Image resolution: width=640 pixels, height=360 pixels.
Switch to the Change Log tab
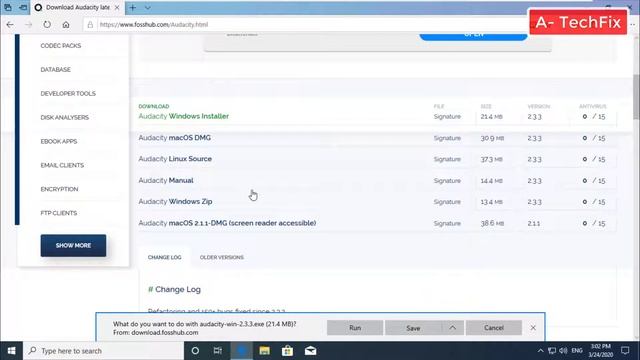164,258
